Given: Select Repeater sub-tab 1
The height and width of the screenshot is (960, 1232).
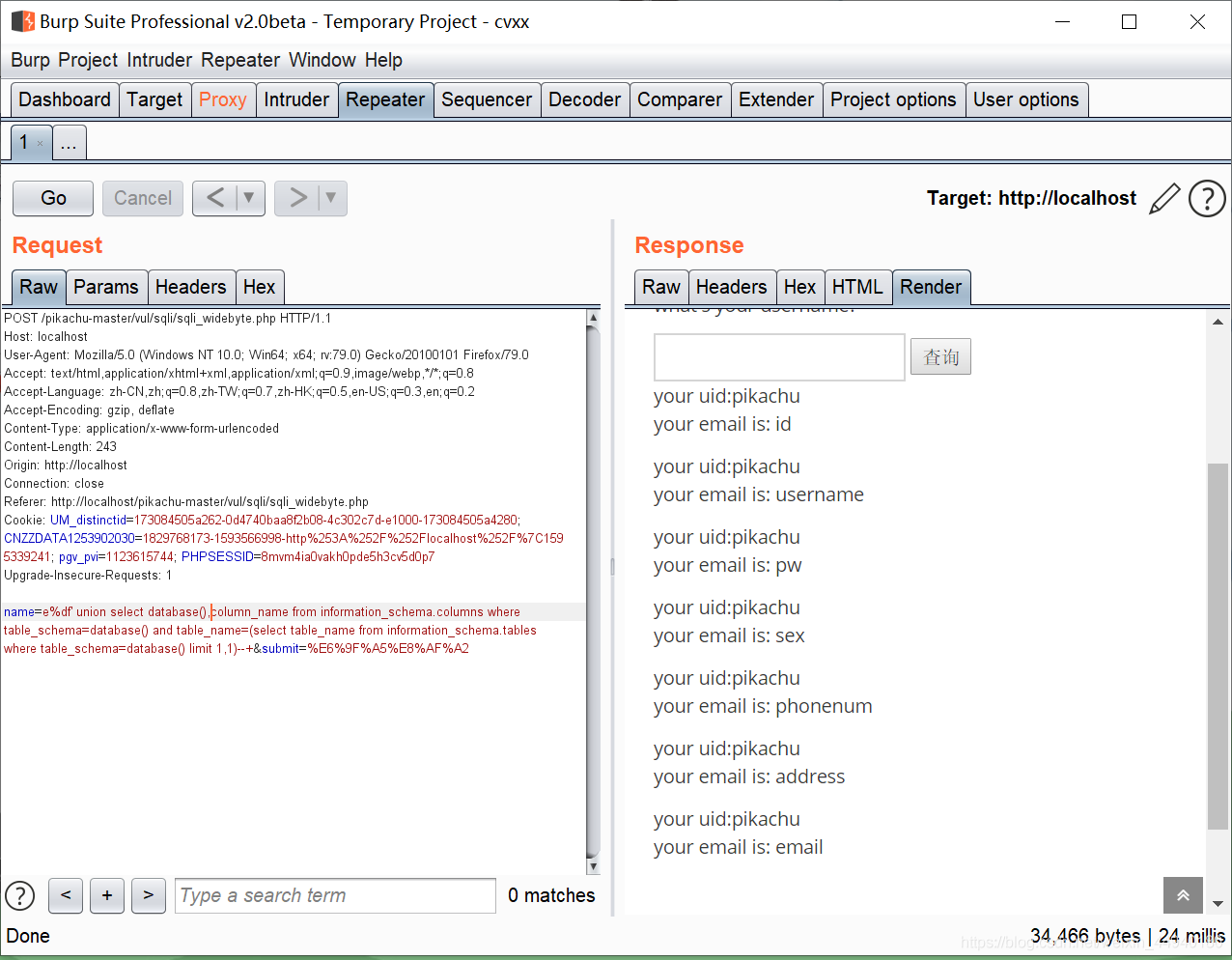Looking at the screenshot, I should (x=24, y=142).
